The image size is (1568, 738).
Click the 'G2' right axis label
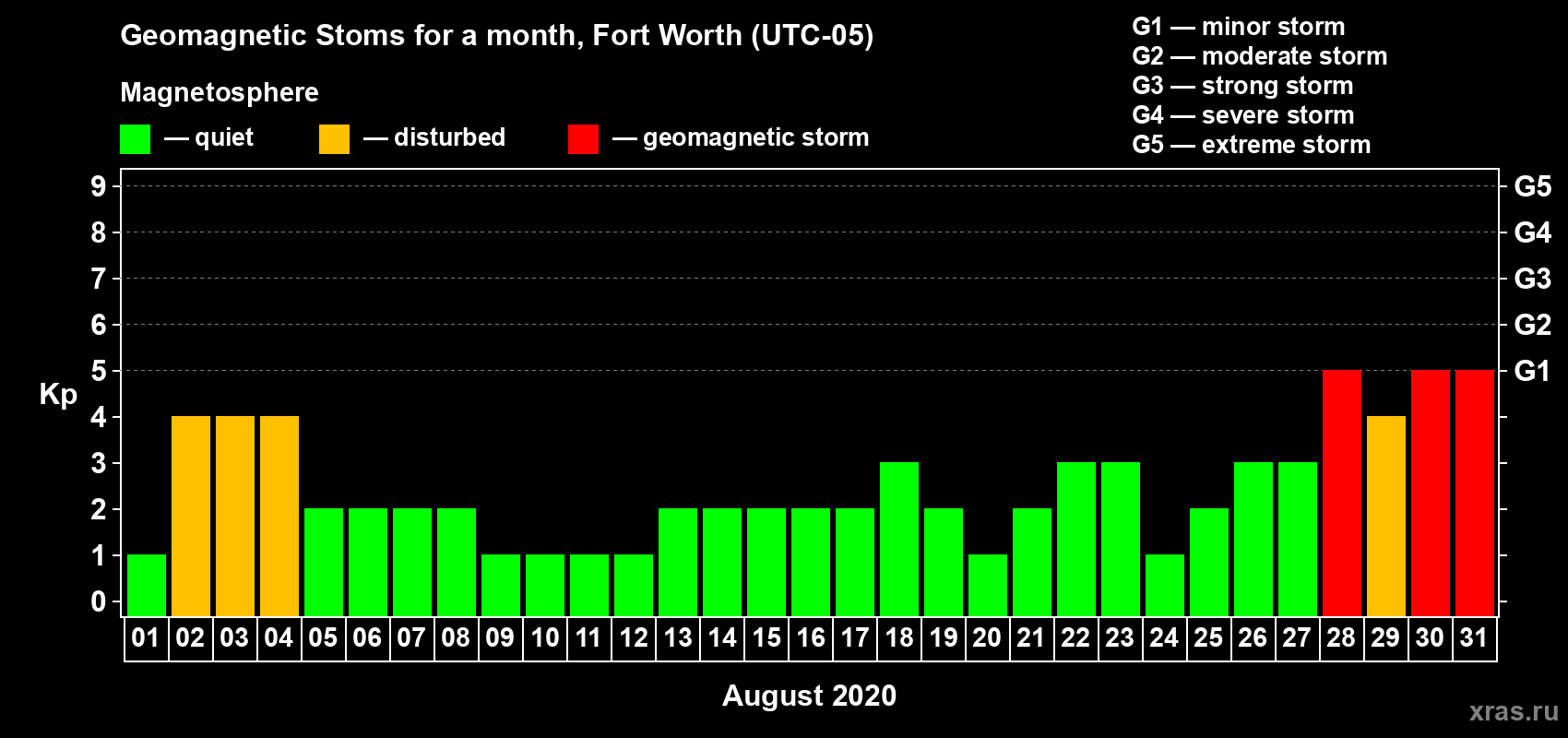click(x=1533, y=325)
